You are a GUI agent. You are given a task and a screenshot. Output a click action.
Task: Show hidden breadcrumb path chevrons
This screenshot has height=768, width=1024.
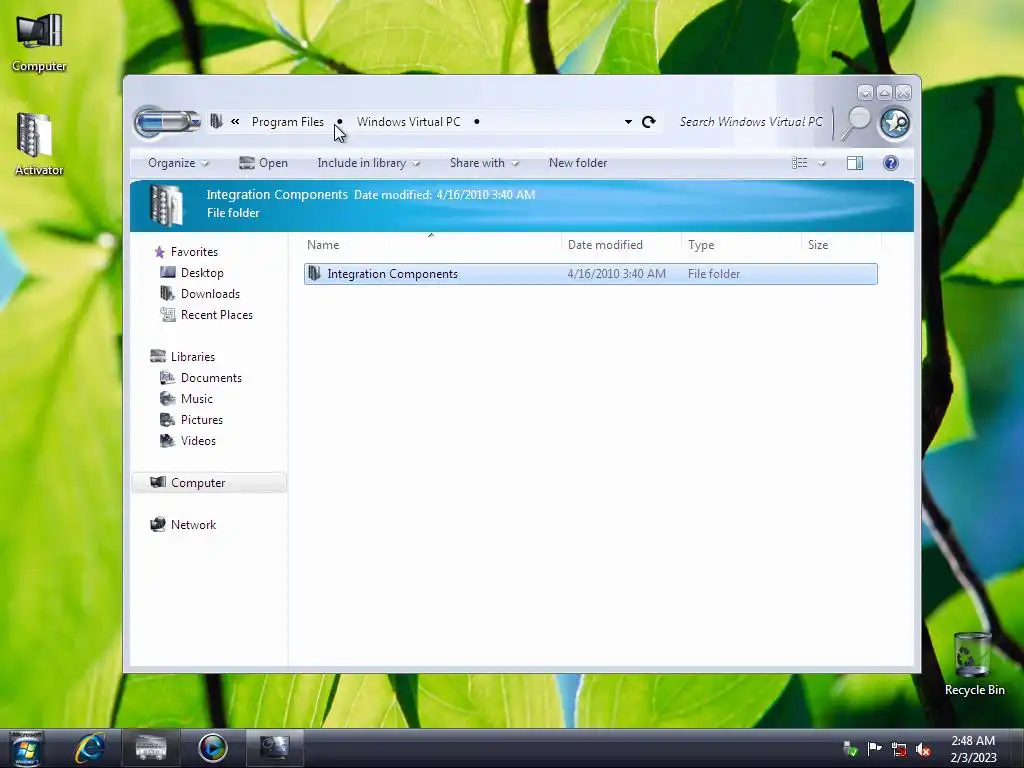click(x=235, y=121)
